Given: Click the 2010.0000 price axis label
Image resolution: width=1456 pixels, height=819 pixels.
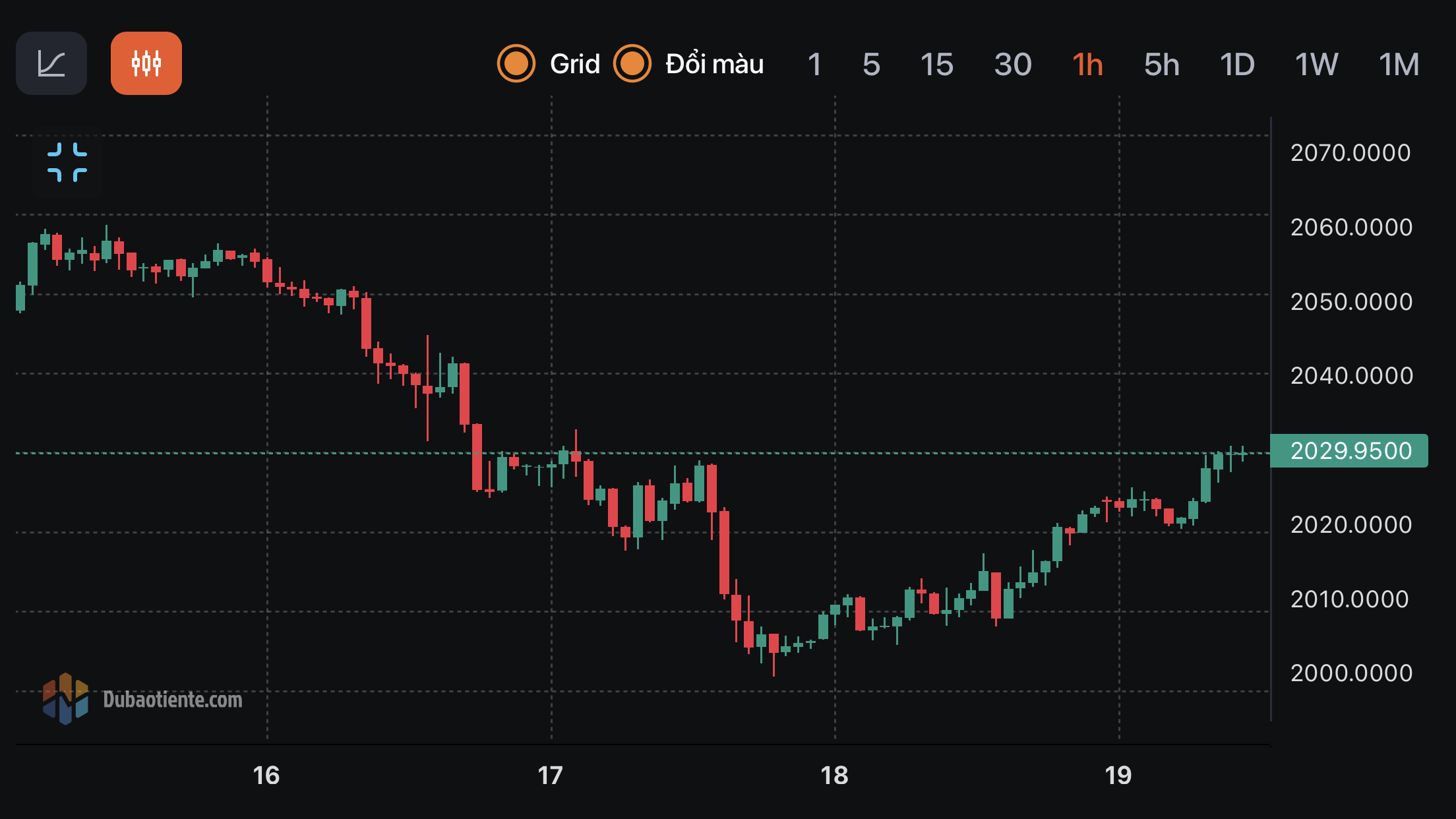Looking at the screenshot, I should pos(1349,599).
